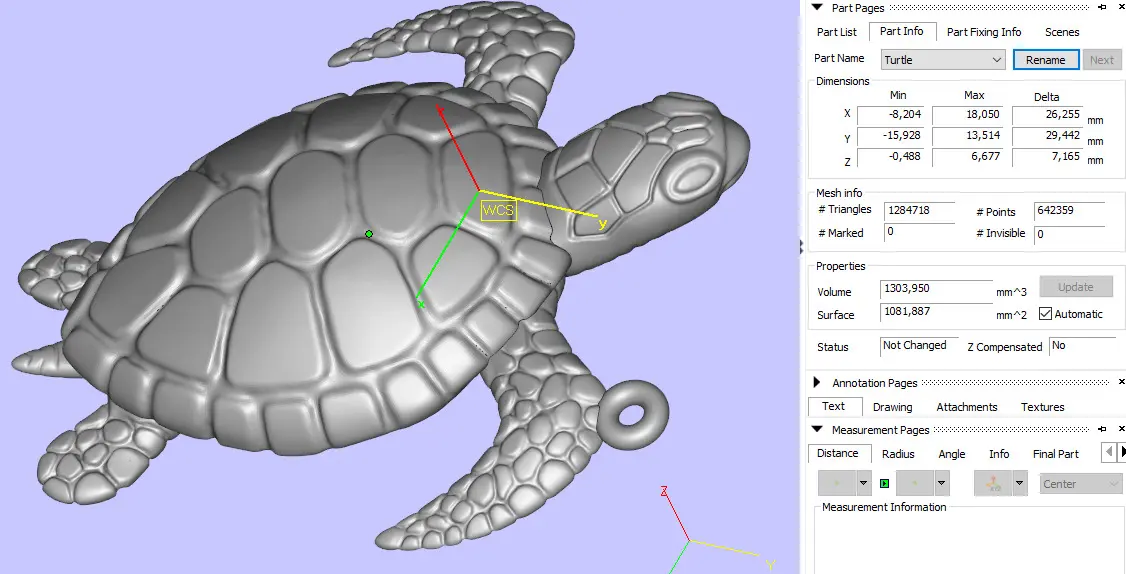The height and width of the screenshot is (574, 1126).
Task: Click the Points count field 642359
Action: point(1069,210)
